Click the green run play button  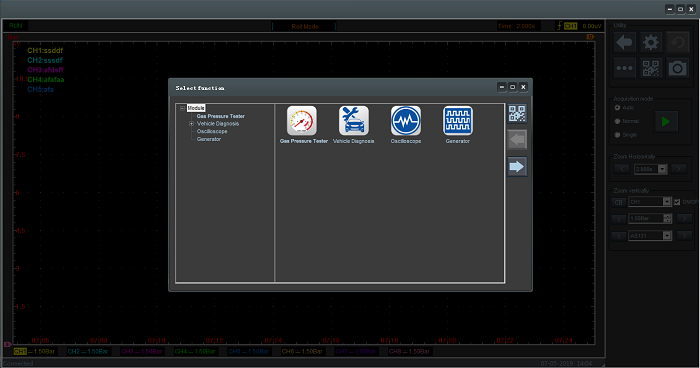coord(666,121)
